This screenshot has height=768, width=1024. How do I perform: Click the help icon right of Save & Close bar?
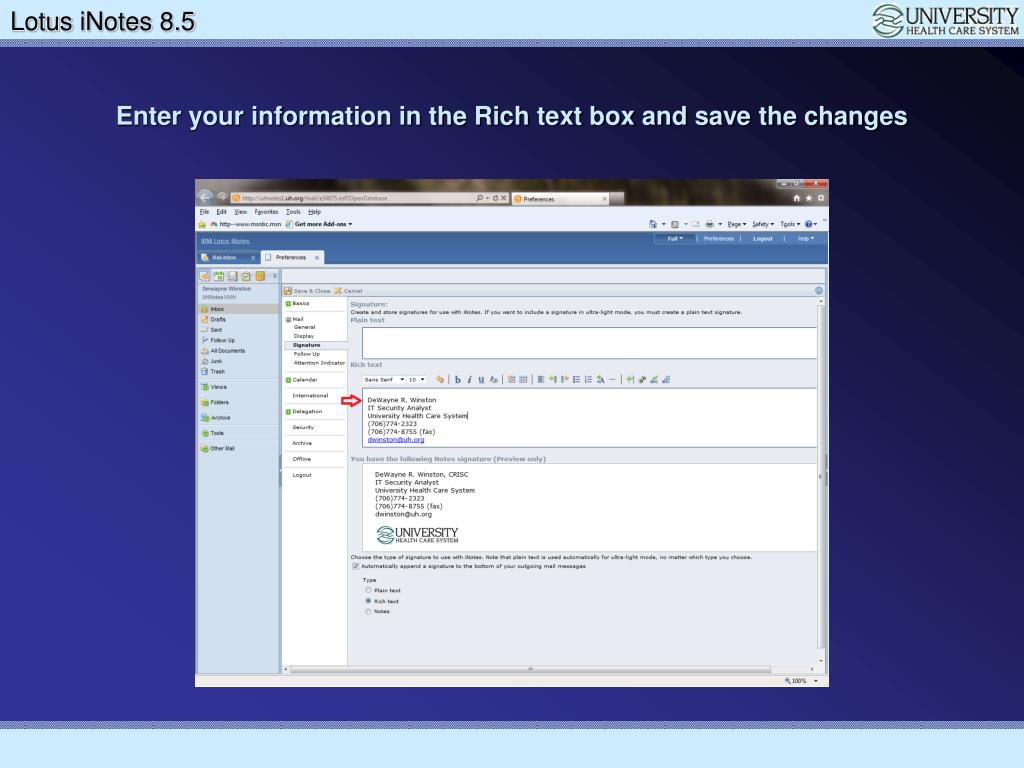pyautogui.click(x=819, y=291)
